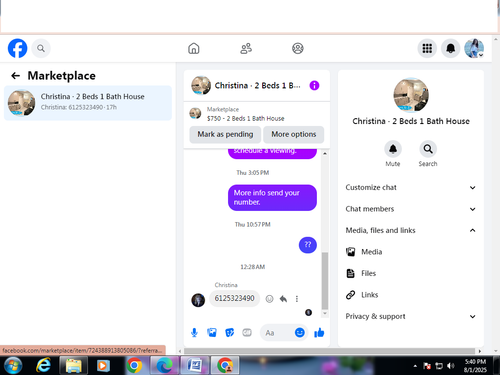500x375 pixels.
Task: Click the '??' message bubble
Action: 308,245
